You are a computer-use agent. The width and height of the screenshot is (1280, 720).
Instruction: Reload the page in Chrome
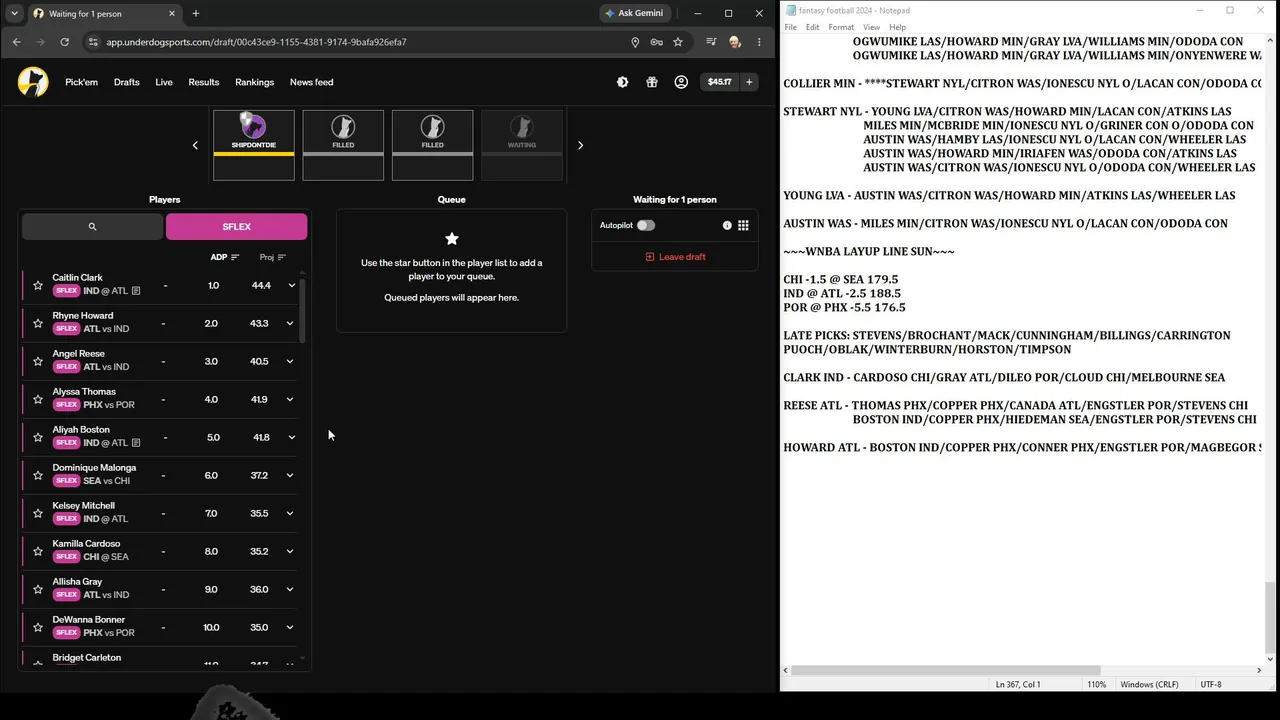[65, 42]
